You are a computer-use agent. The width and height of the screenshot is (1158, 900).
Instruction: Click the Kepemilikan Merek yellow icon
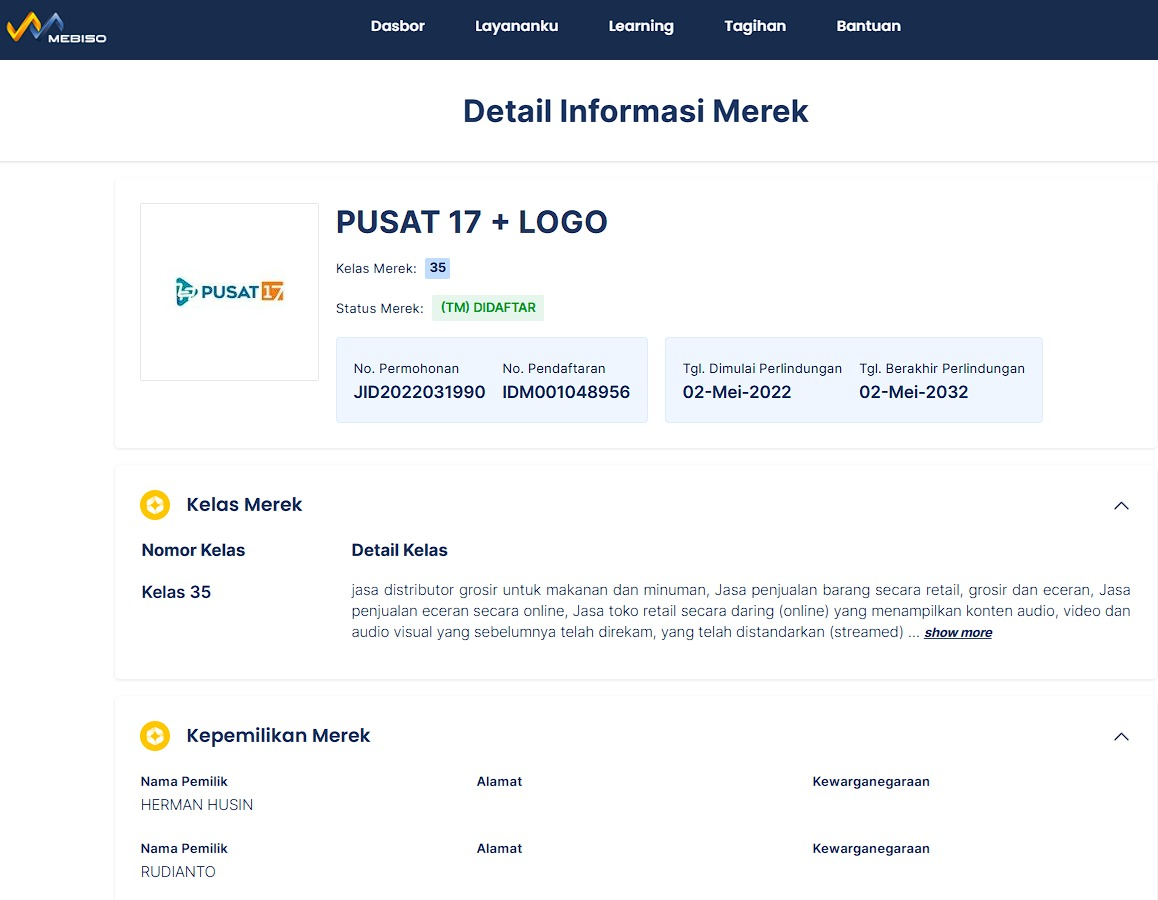point(155,736)
